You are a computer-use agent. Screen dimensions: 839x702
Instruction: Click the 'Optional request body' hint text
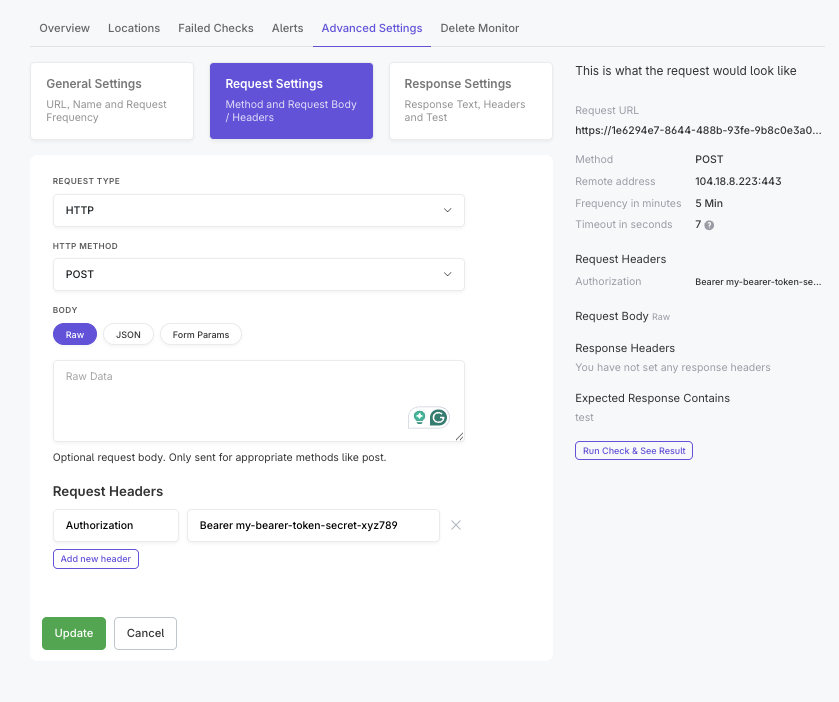219,457
